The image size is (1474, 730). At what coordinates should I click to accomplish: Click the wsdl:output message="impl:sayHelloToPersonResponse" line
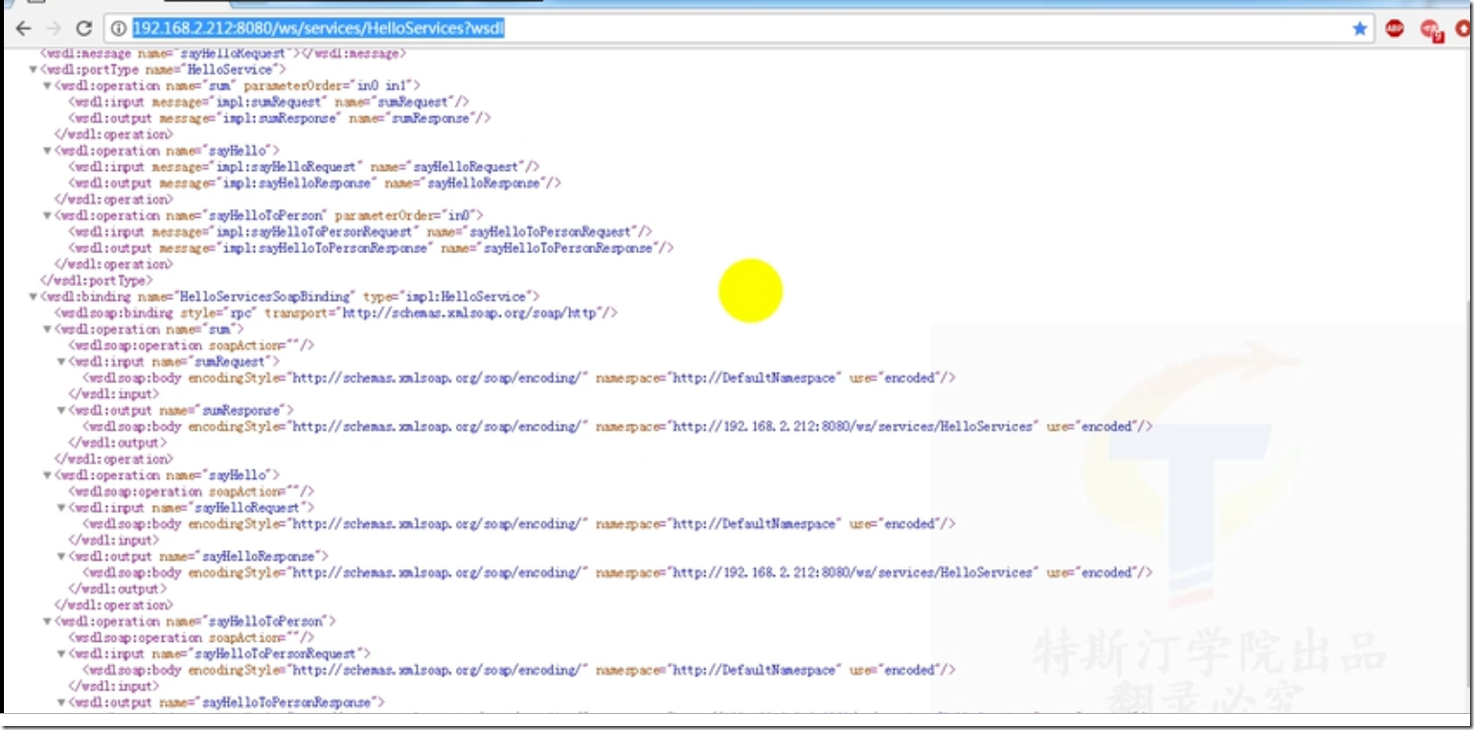click(x=370, y=248)
